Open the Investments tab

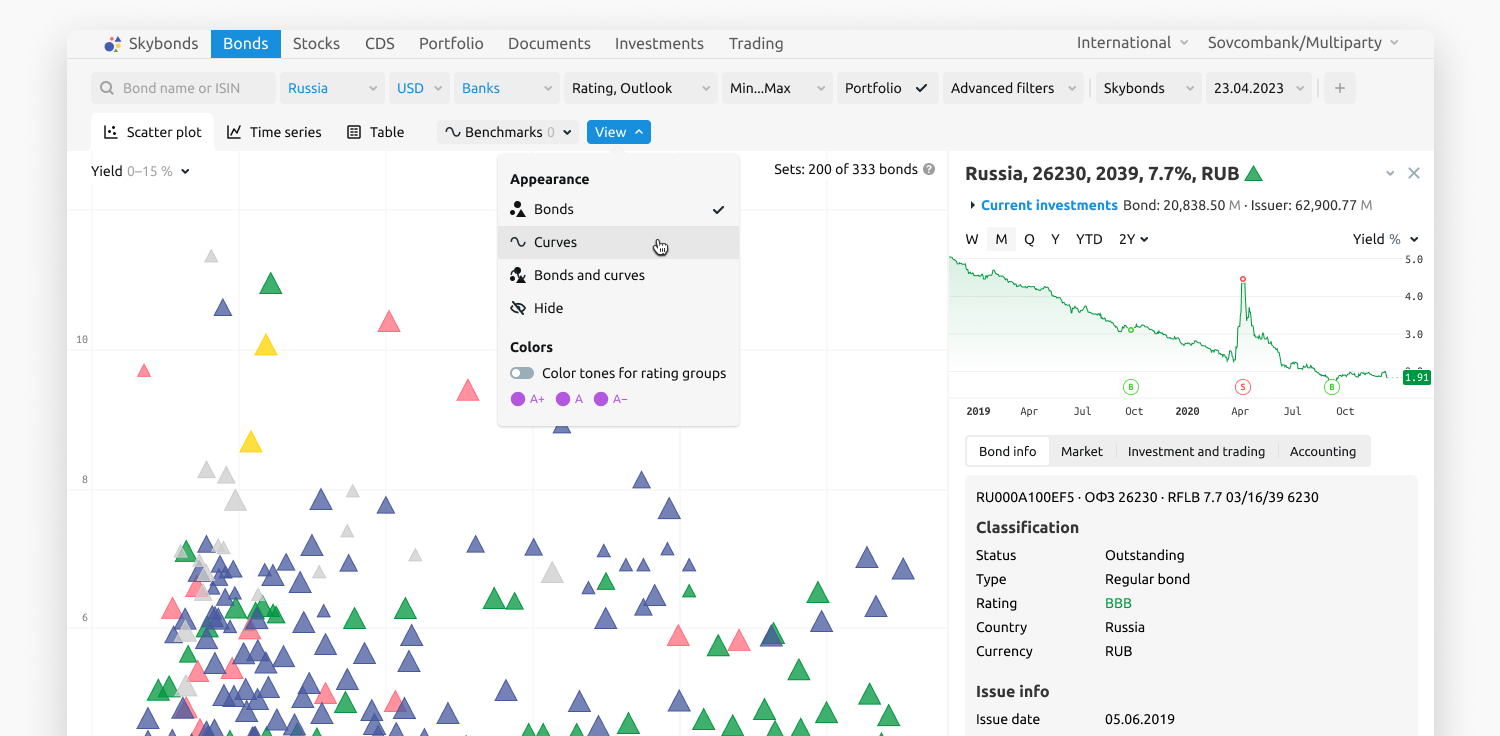click(659, 44)
